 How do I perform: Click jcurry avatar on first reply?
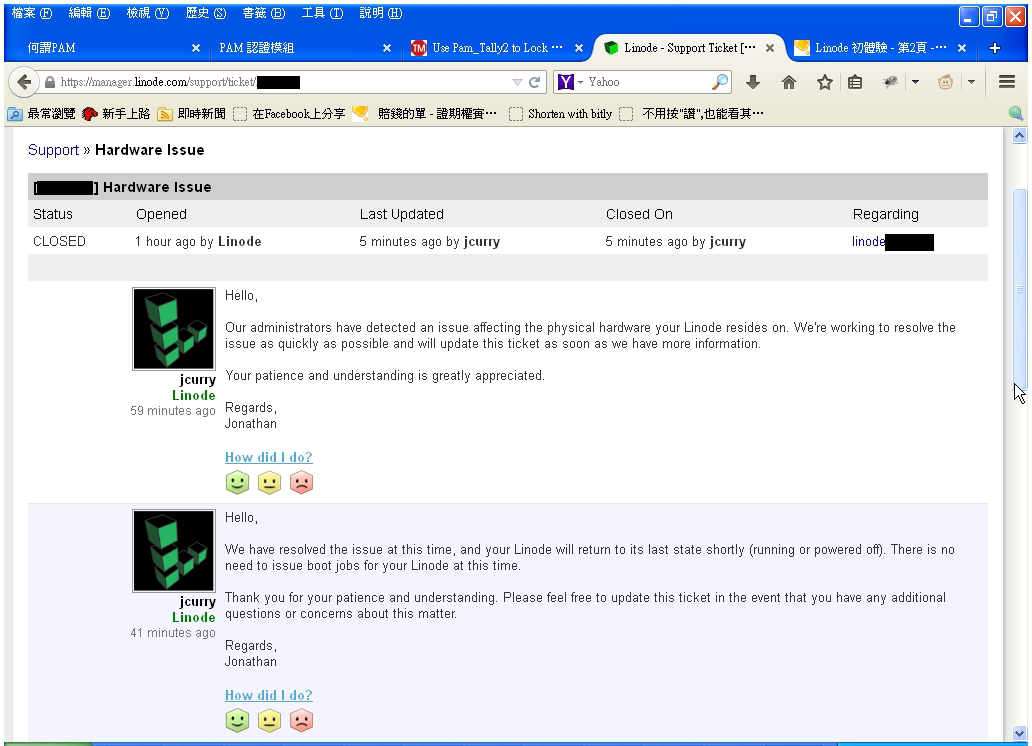click(x=174, y=329)
